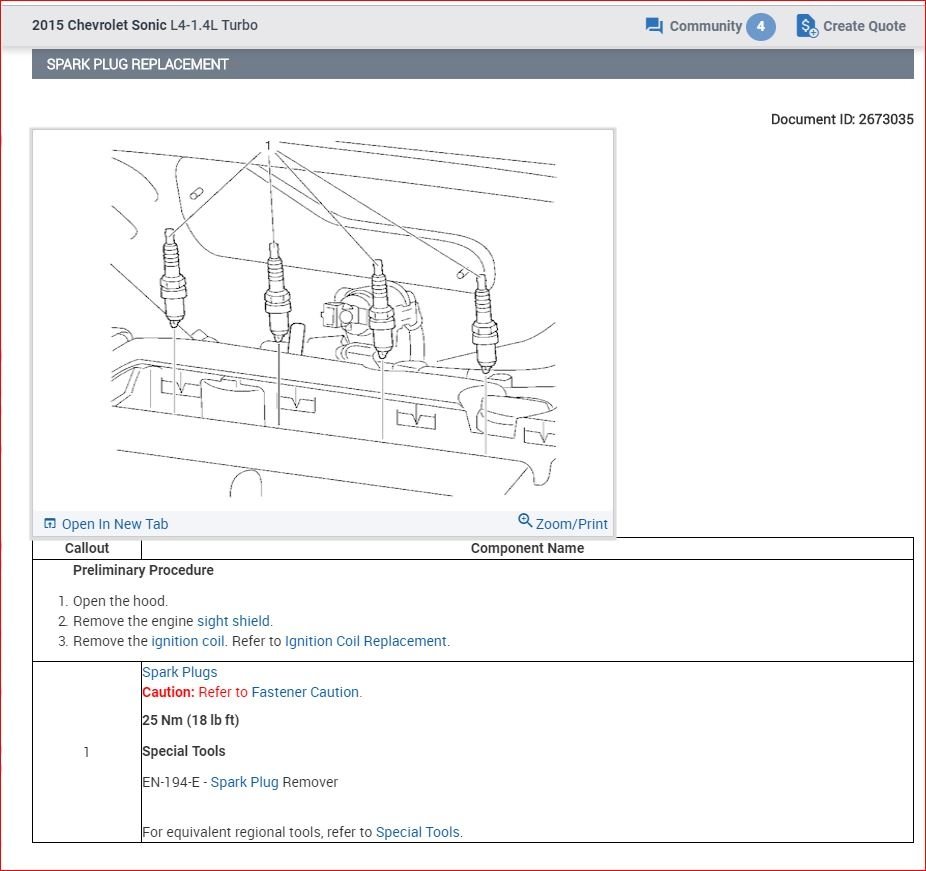This screenshot has height=871, width=926.
Task: Click the Create Quote dollar document icon
Action: tap(807, 25)
